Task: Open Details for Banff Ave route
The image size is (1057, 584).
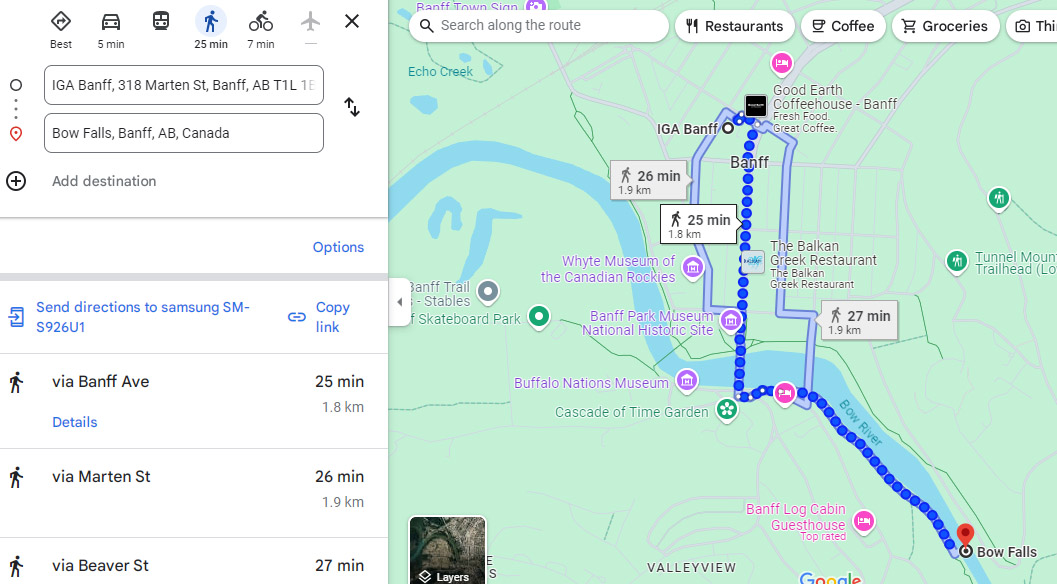Action: point(75,422)
